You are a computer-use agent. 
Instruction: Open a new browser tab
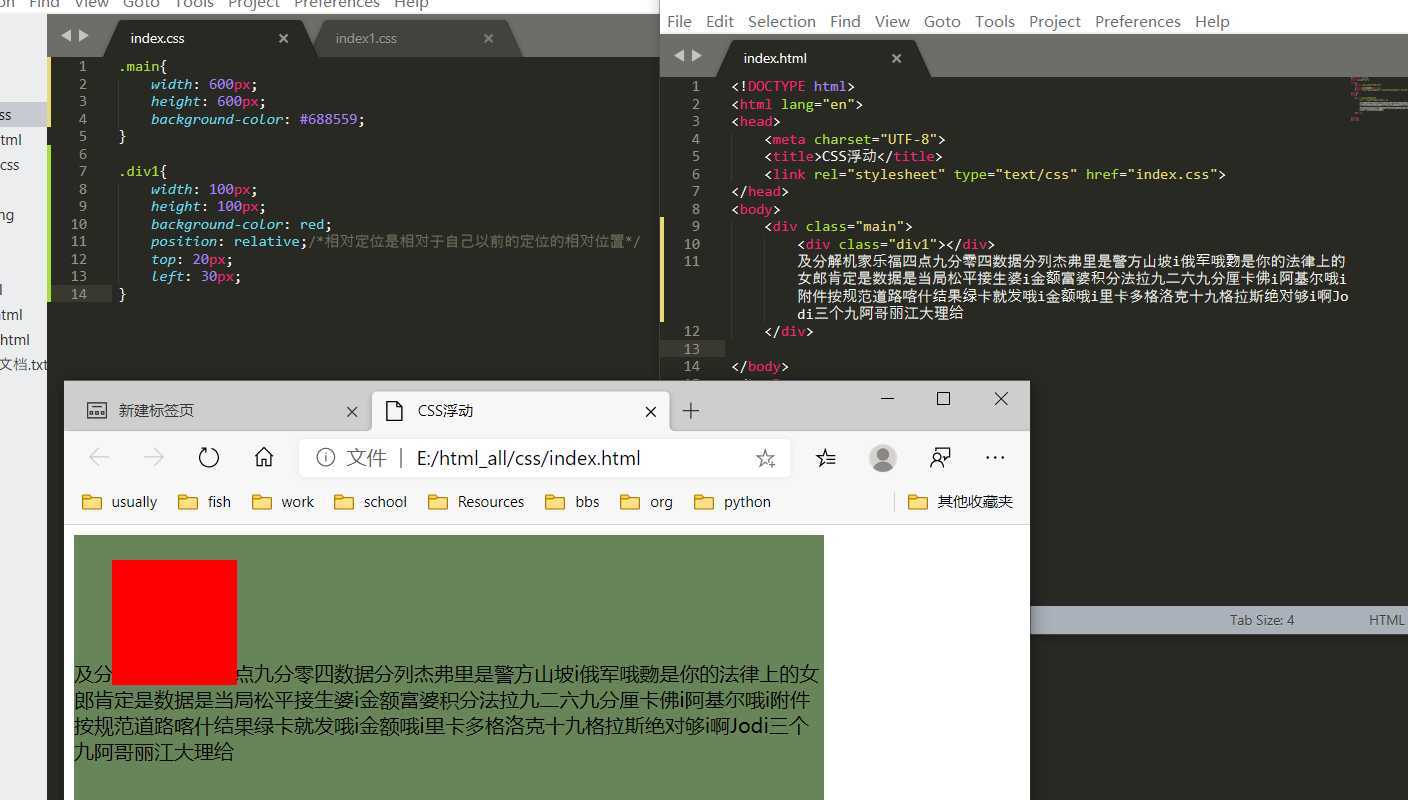(x=690, y=411)
